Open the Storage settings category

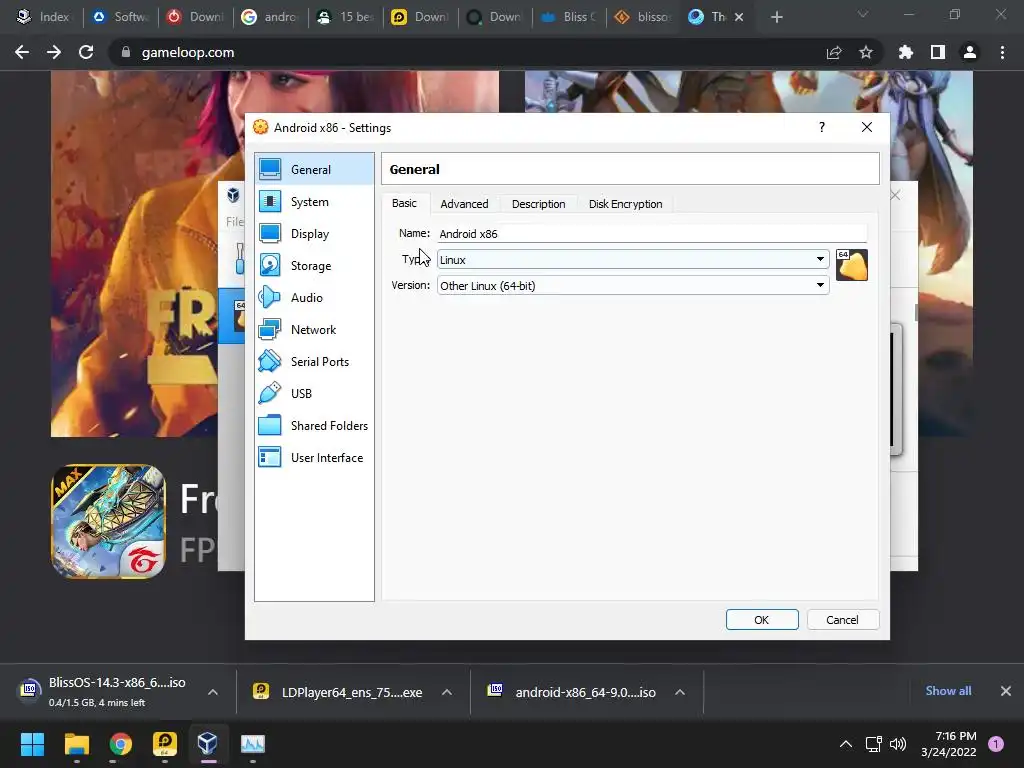click(314, 266)
